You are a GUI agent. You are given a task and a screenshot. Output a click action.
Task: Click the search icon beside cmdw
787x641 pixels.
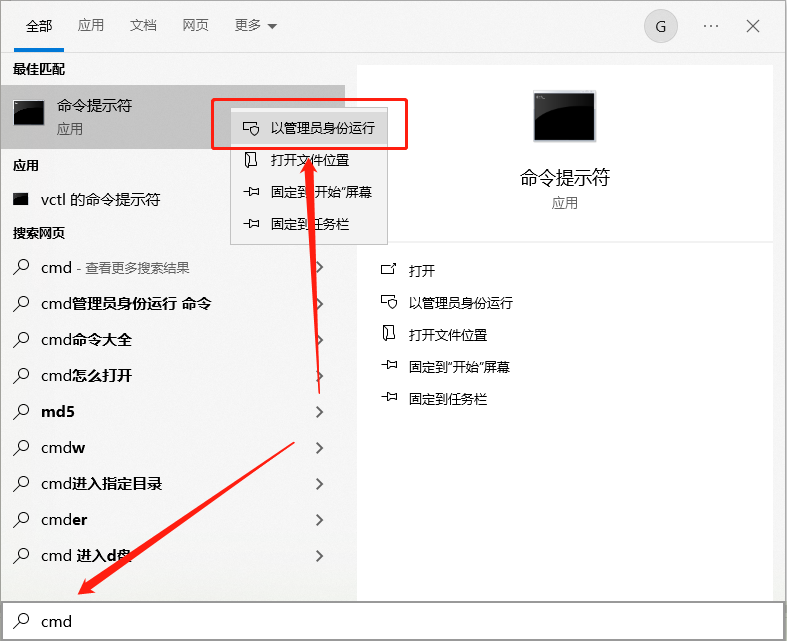(21, 447)
